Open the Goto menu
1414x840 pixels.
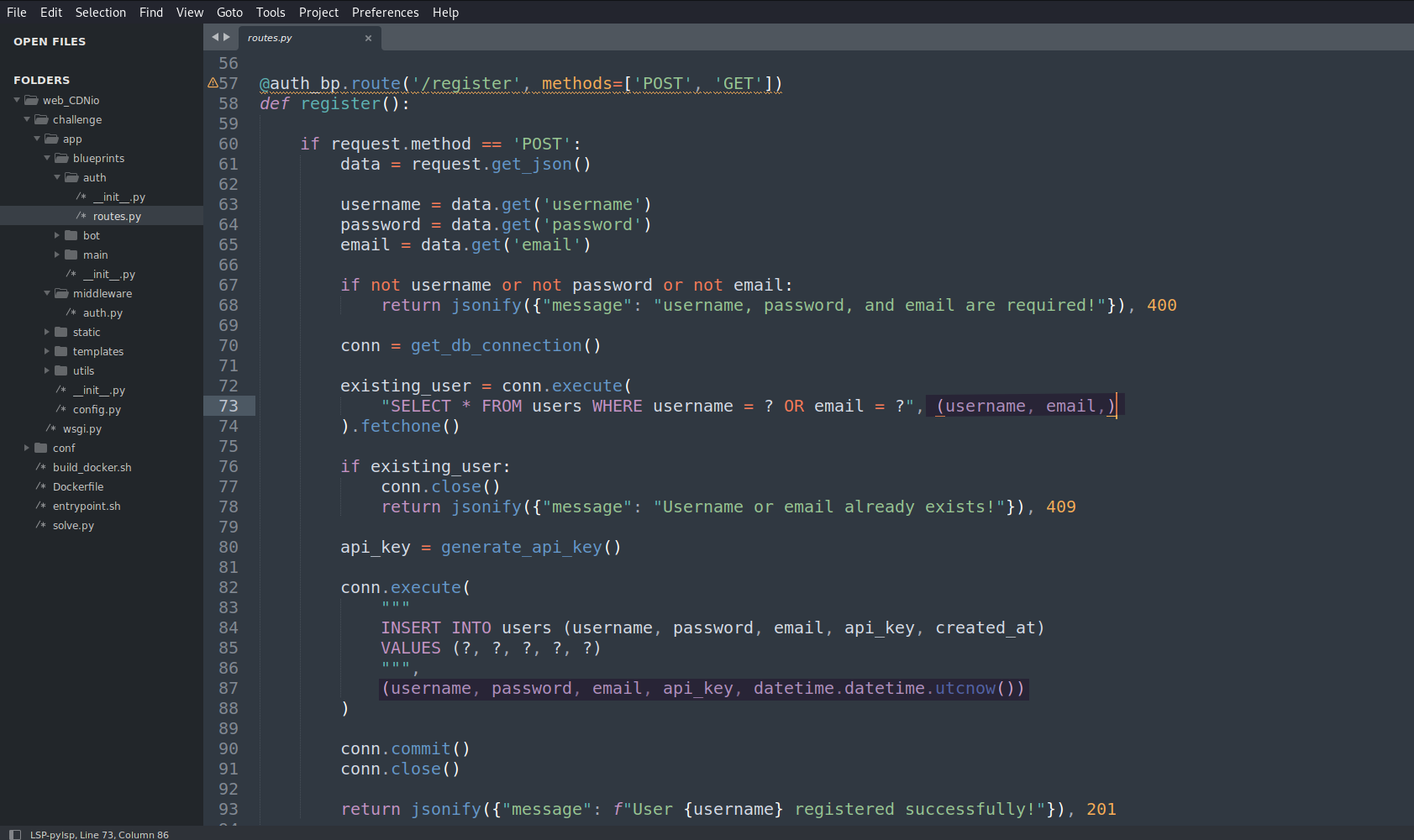[x=229, y=13]
